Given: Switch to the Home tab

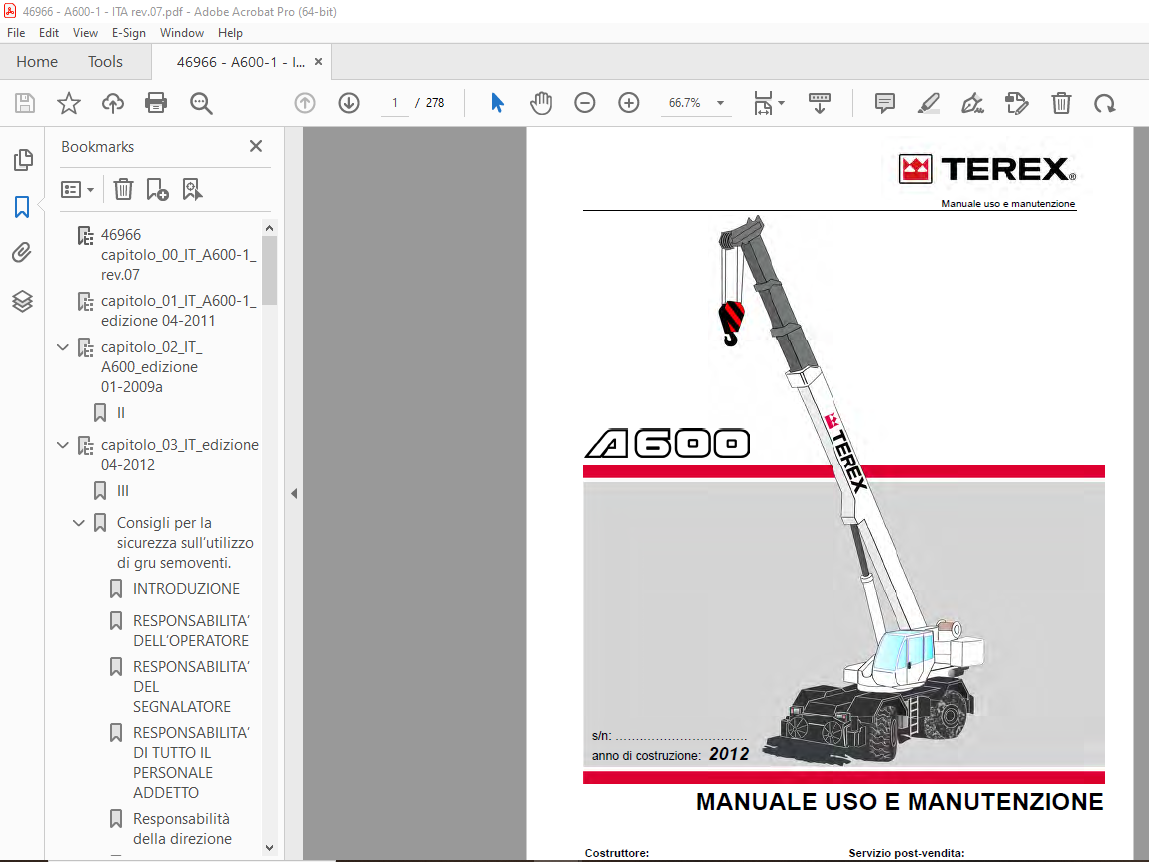Looking at the screenshot, I should coord(37,62).
